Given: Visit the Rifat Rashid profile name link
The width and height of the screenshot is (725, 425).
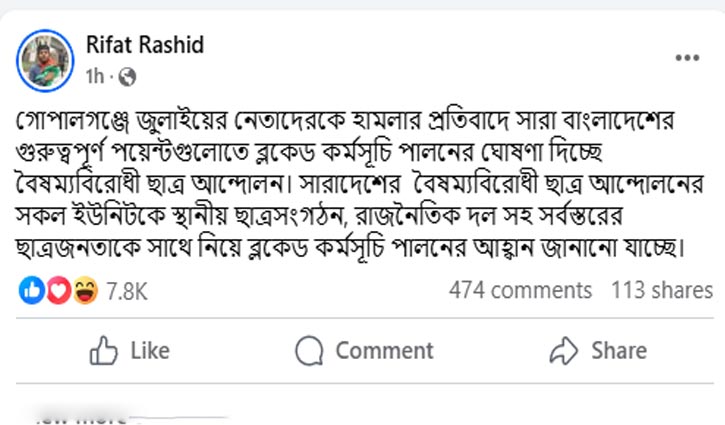Looking at the screenshot, I should click(148, 46).
